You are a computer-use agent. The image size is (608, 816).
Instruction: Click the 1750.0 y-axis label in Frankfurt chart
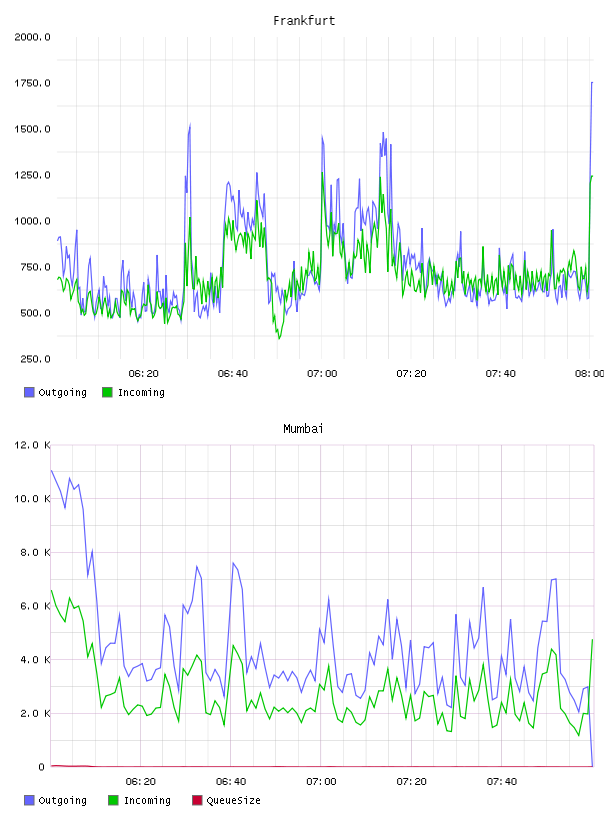[x=32, y=83]
